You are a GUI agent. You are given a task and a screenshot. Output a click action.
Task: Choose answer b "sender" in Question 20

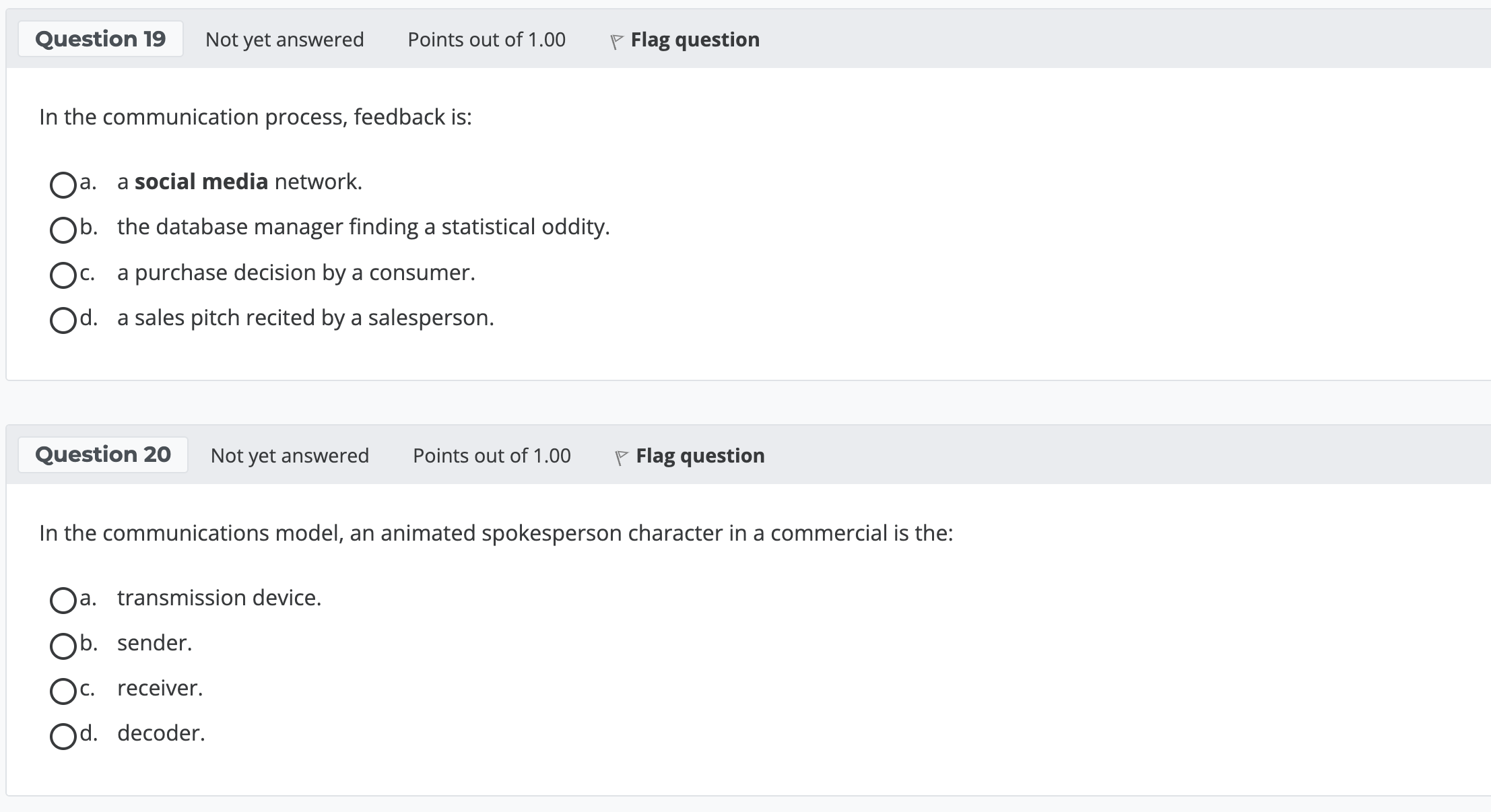[x=63, y=646]
